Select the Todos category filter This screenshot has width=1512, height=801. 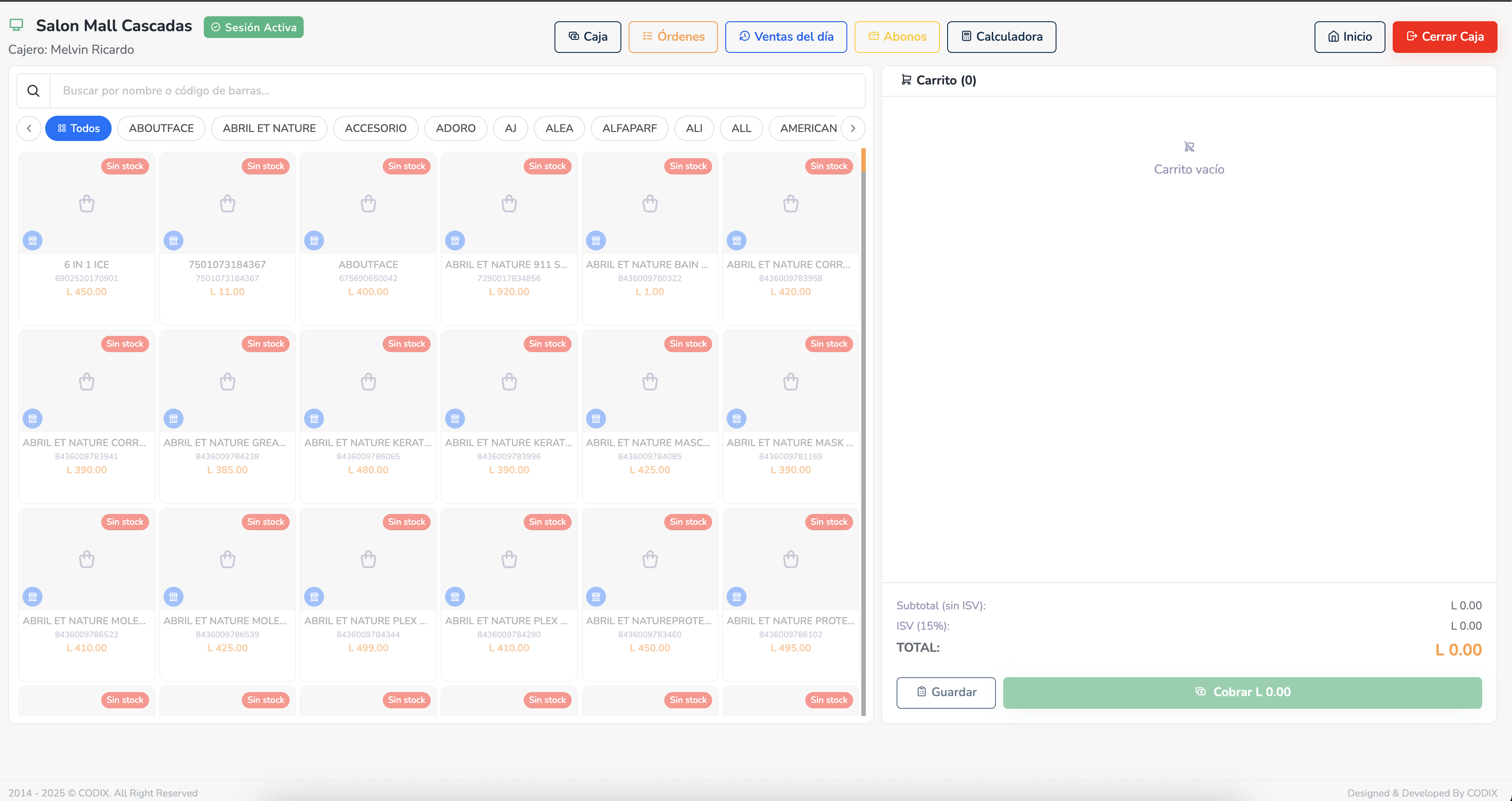coord(79,129)
